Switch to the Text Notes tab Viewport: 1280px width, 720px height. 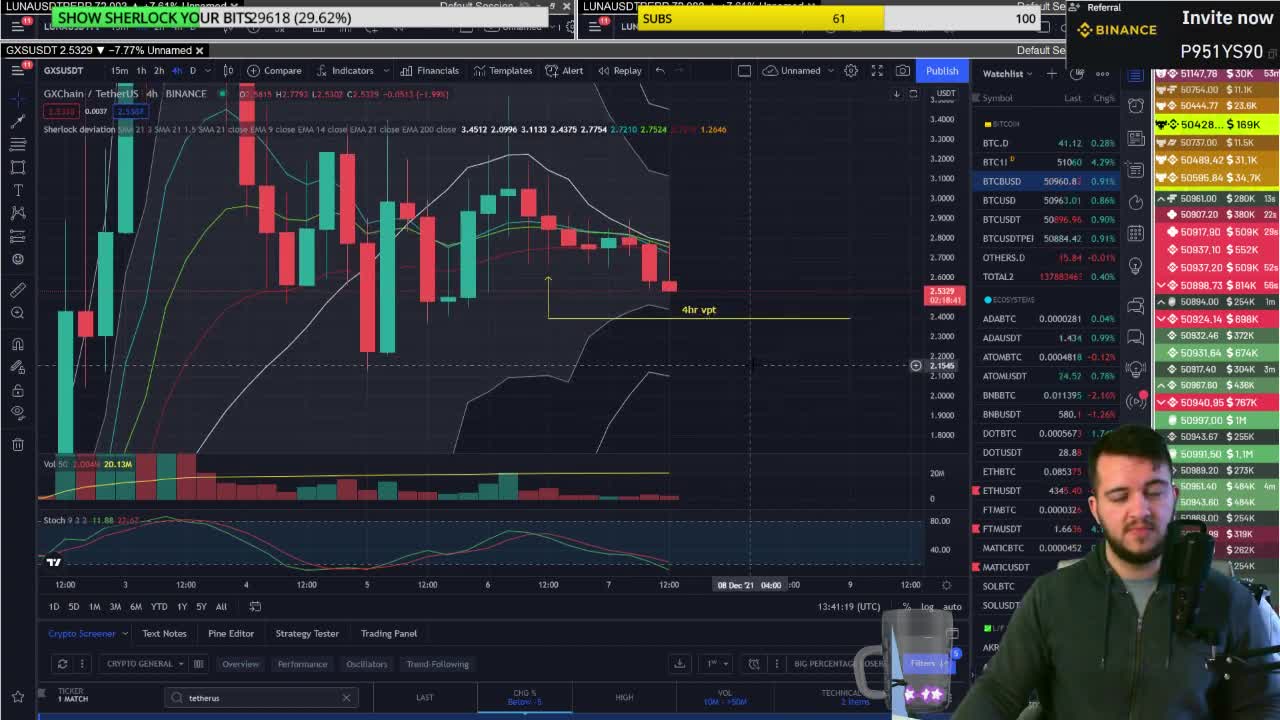pos(164,633)
